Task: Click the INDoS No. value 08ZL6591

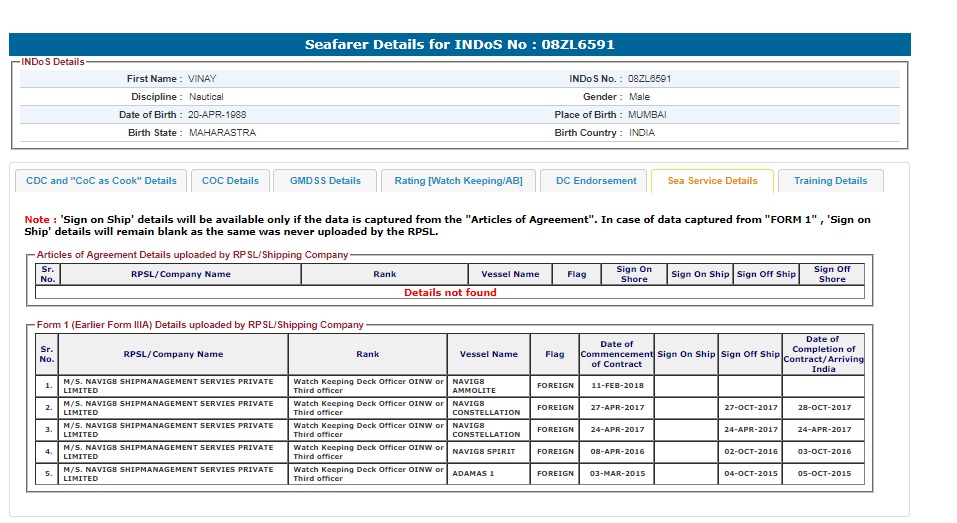Action: coord(650,79)
